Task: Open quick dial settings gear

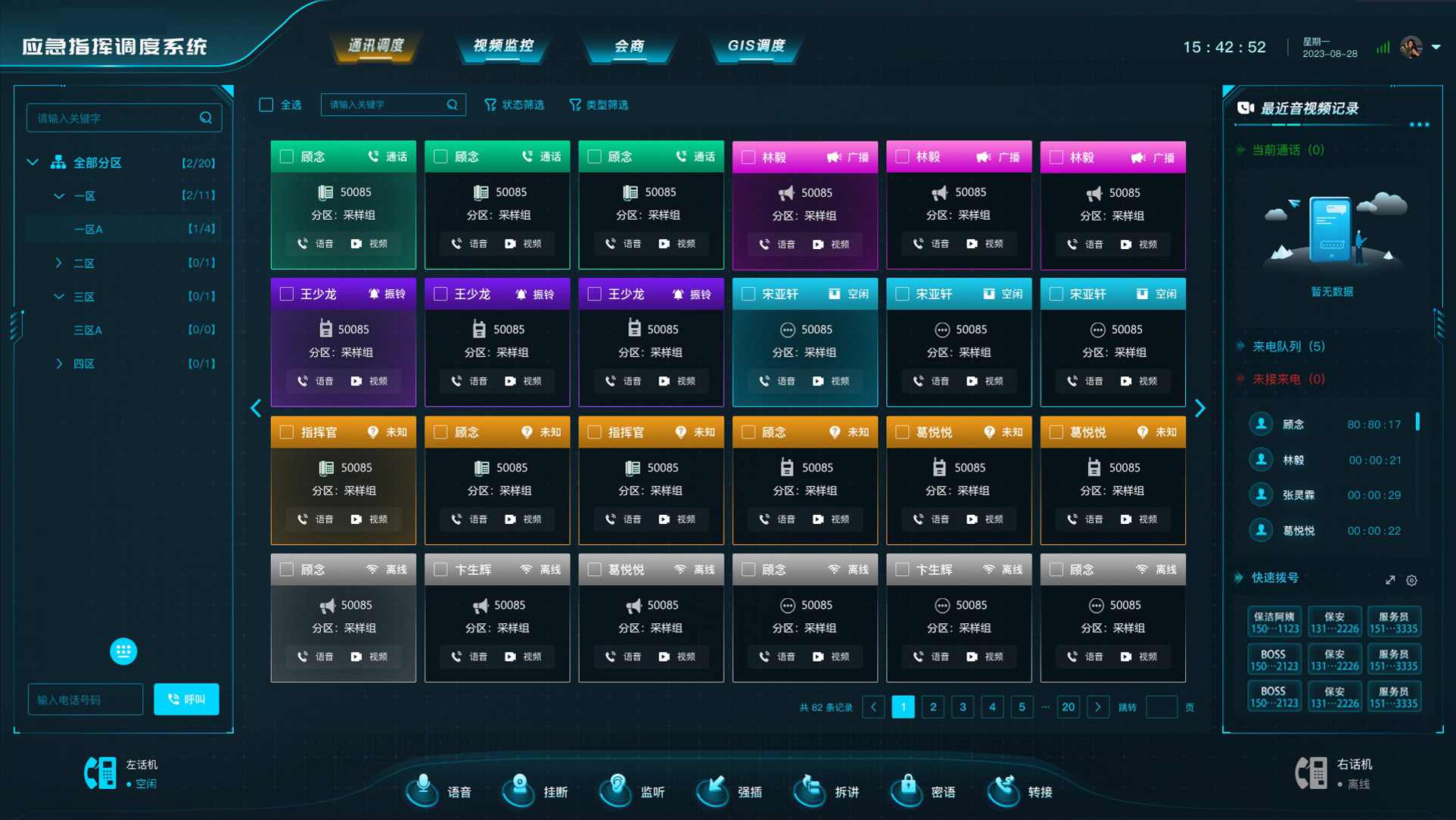Action: coord(1411,580)
